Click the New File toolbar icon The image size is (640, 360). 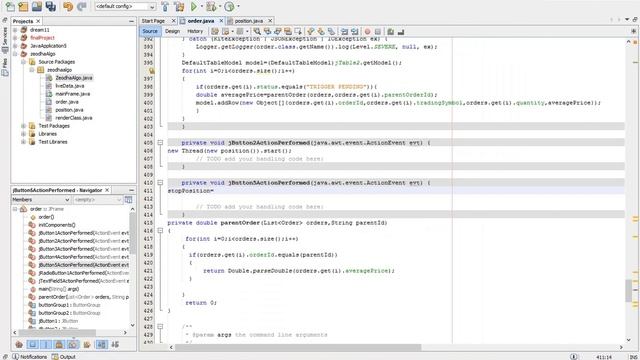tap(10, 7)
